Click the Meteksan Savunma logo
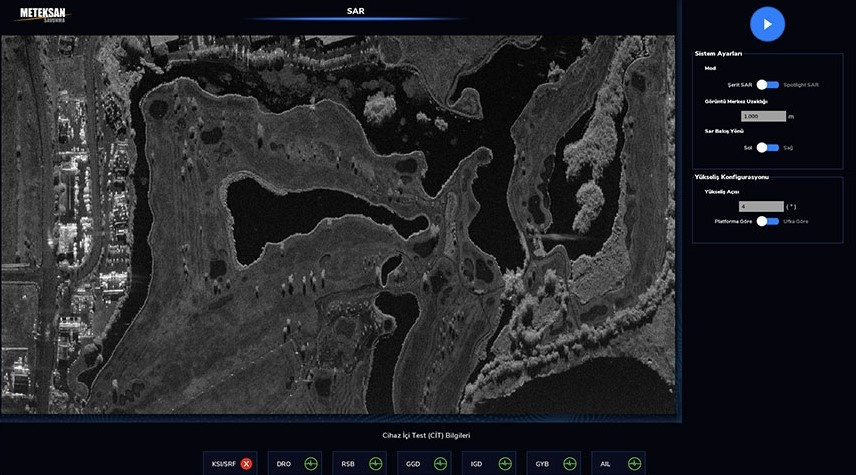This screenshot has height=475, width=856. 43,14
